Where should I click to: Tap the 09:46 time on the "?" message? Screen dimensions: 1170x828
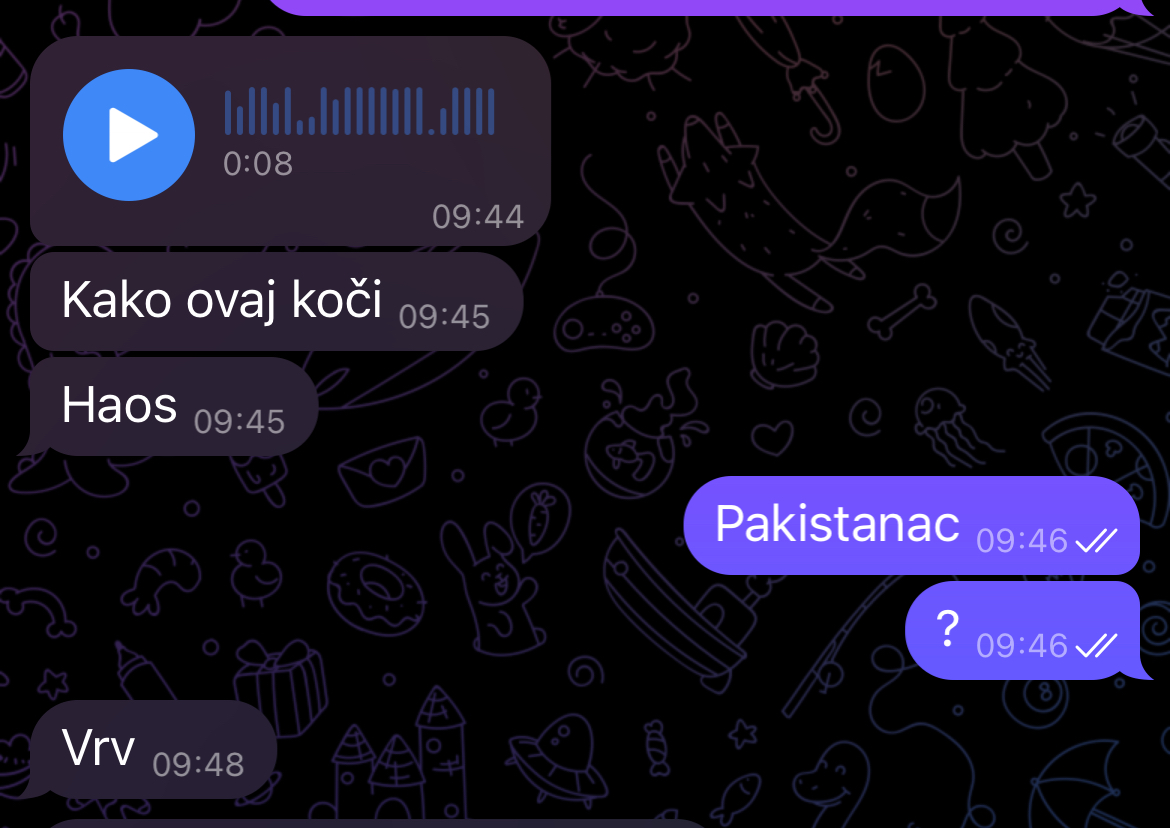1022,646
